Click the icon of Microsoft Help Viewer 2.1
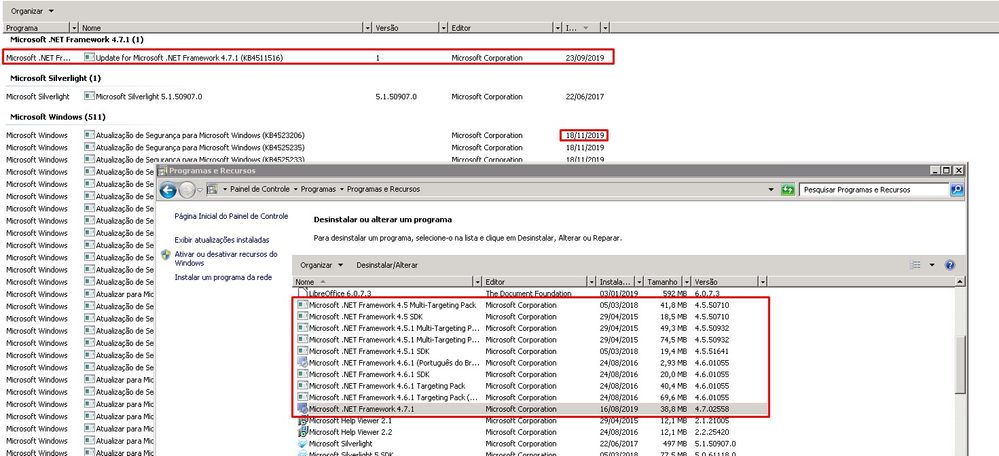The height and width of the screenshot is (456, 999). tap(303, 421)
